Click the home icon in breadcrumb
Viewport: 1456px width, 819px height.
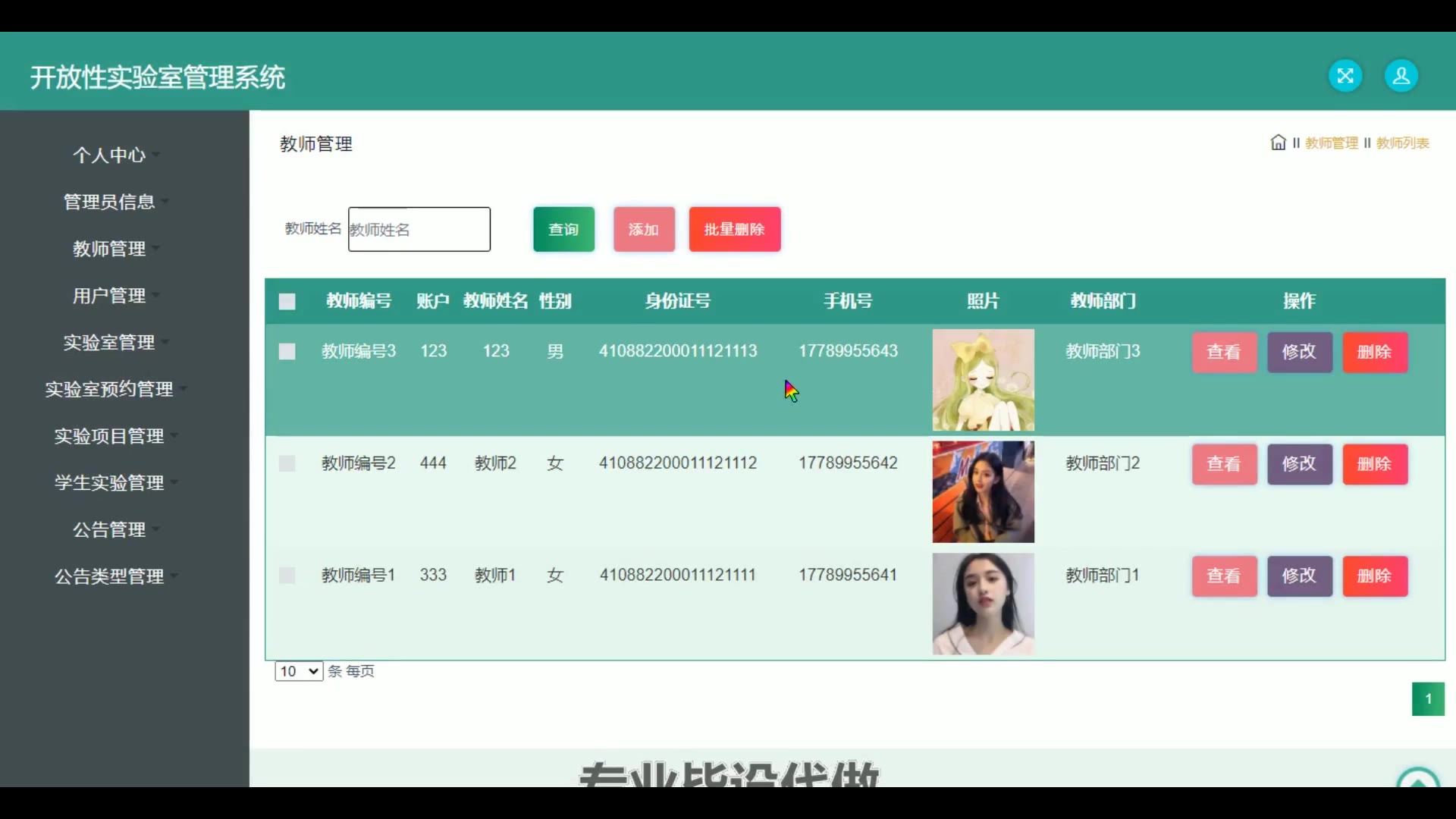[1278, 143]
